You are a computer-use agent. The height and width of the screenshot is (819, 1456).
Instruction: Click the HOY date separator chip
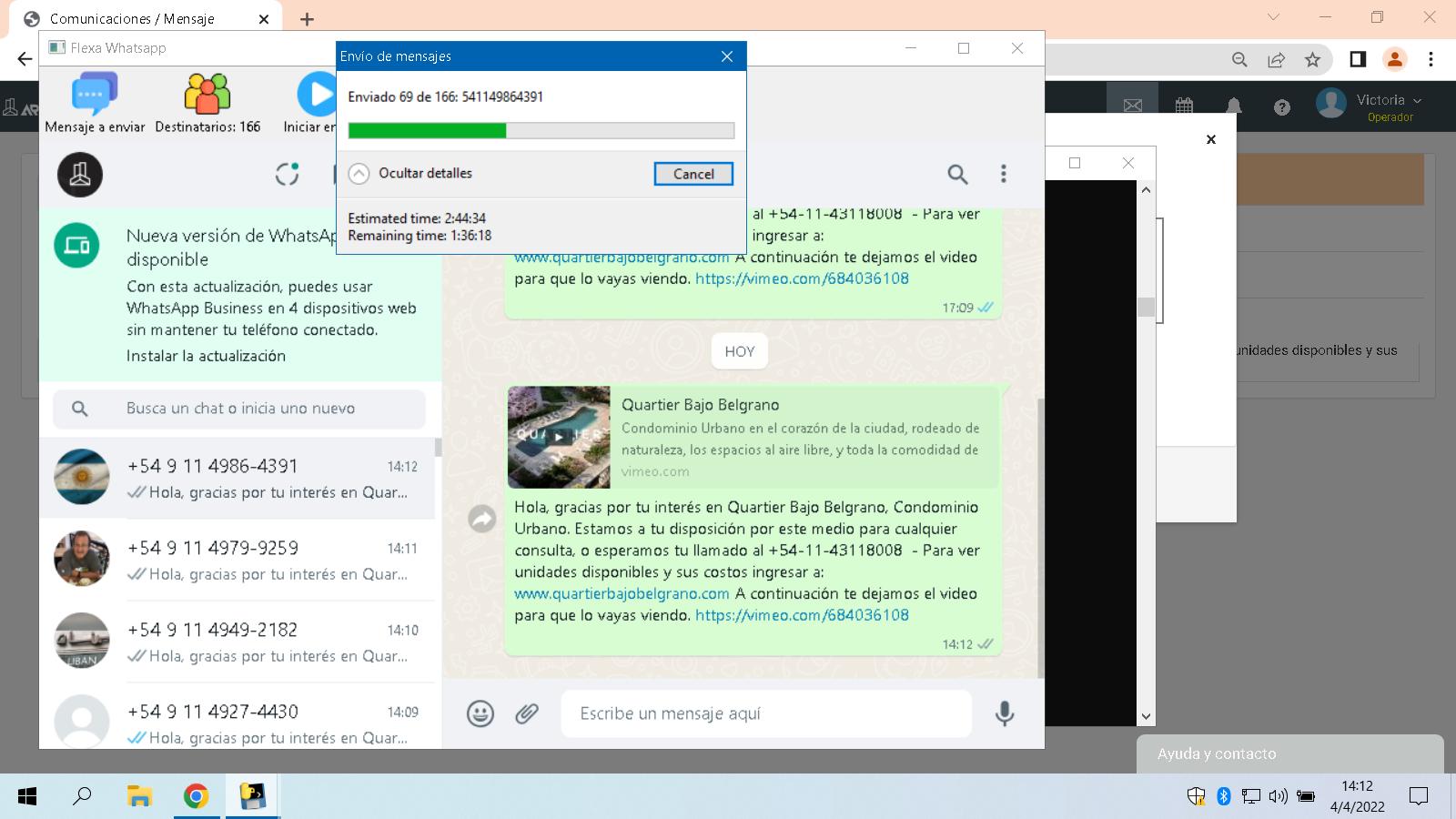[x=740, y=351]
